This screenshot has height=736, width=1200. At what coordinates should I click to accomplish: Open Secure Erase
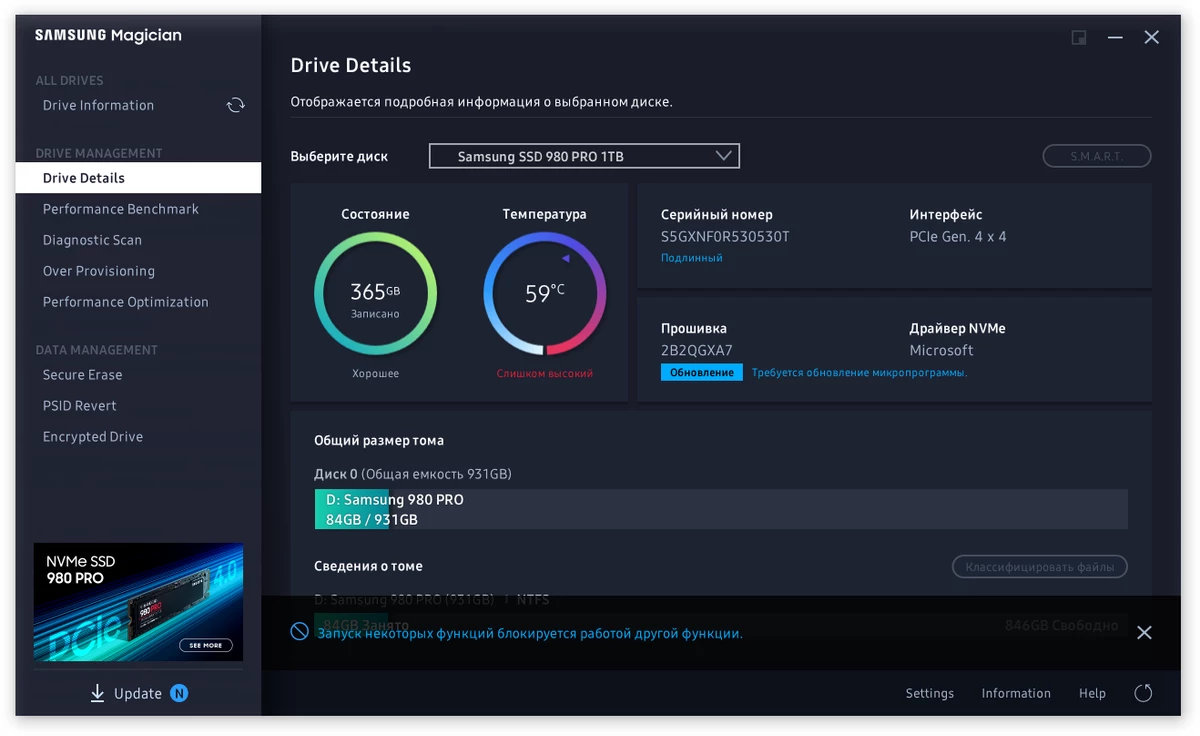pos(82,375)
